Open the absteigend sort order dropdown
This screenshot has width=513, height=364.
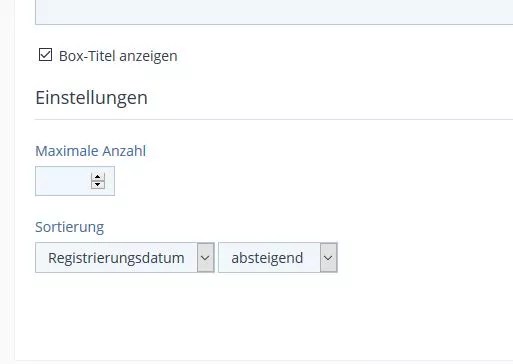(x=278, y=258)
